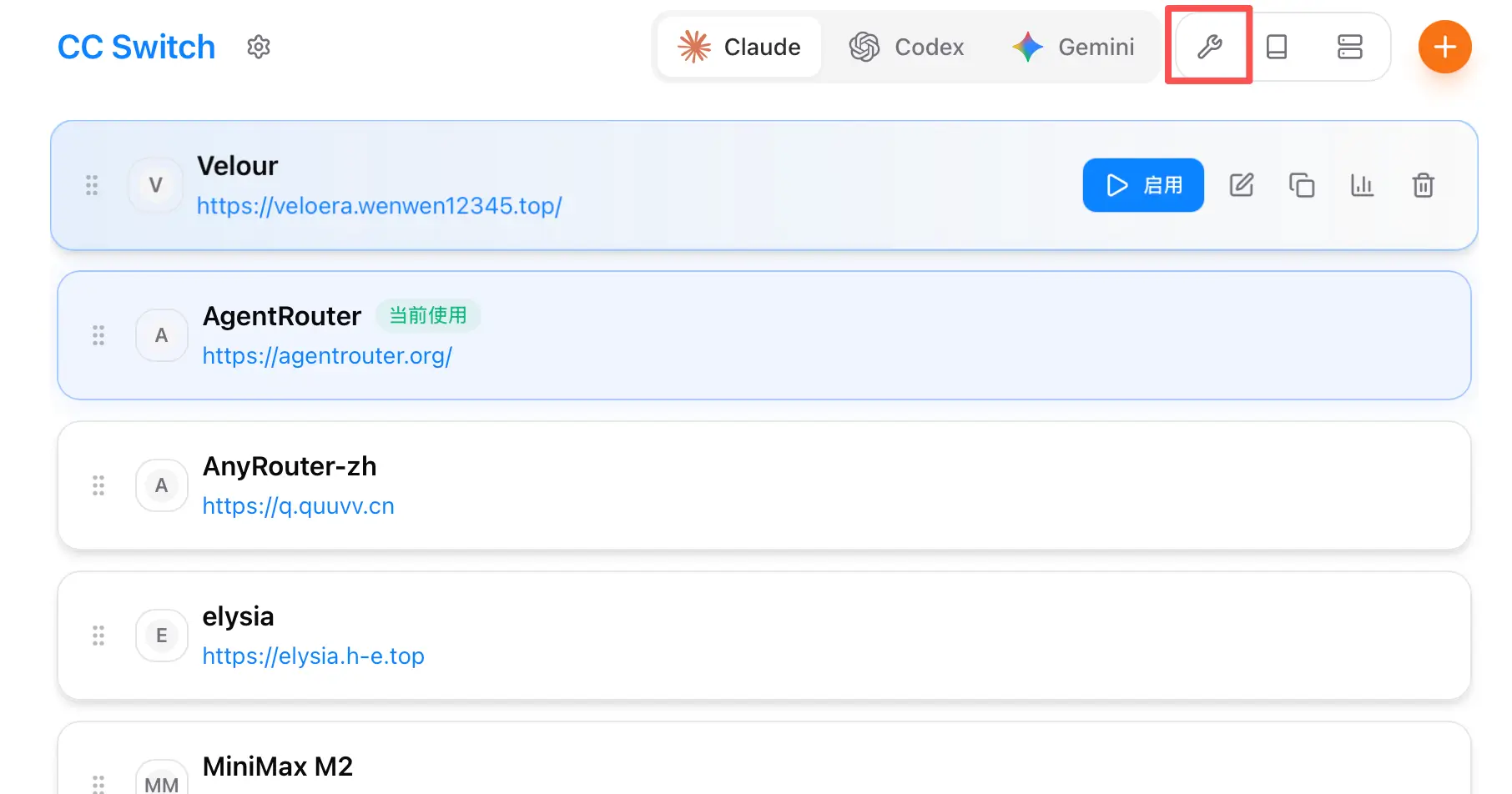Duplicate the Velour provider
This screenshot has width=1512, height=794.
point(1302,185)
